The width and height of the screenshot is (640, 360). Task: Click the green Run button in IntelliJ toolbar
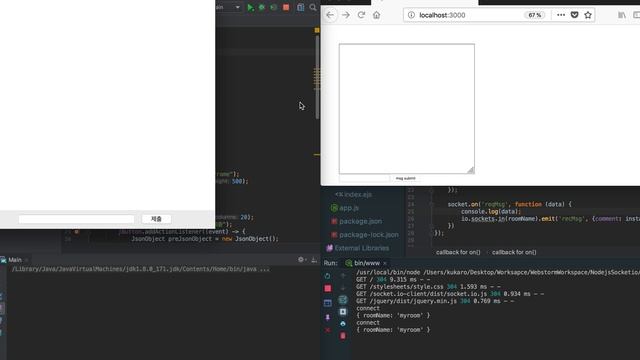(250, 7)
